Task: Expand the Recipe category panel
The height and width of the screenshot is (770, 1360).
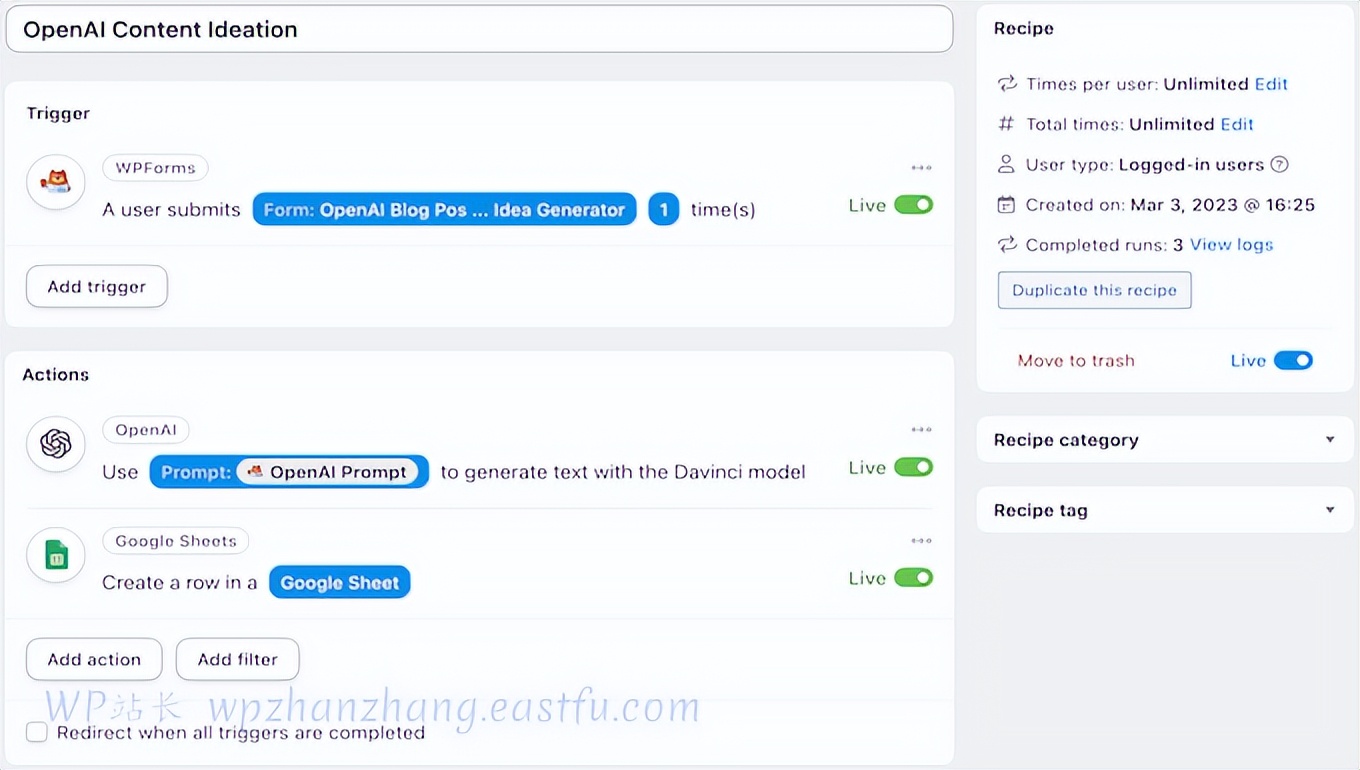Action: [1165, 440]
